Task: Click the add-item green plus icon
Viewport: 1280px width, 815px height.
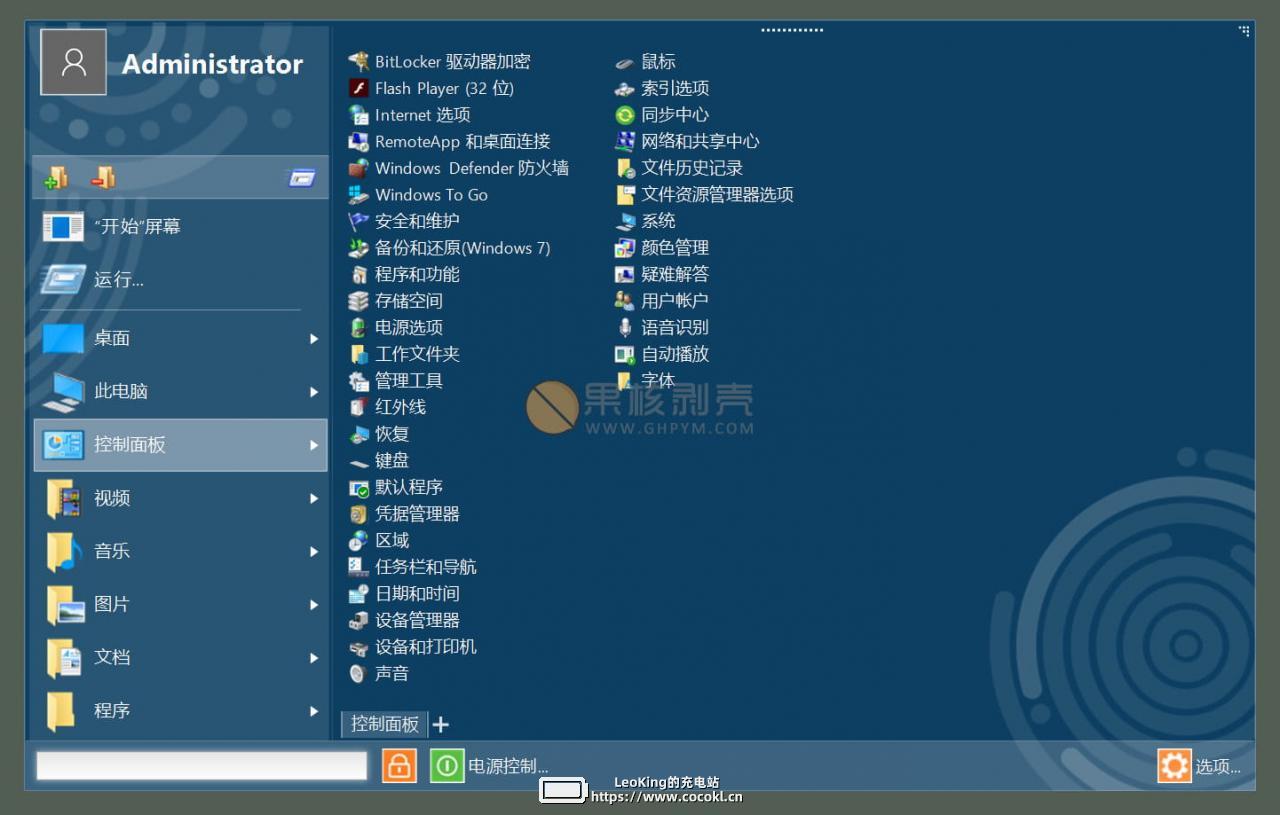Action: point(57,178)
